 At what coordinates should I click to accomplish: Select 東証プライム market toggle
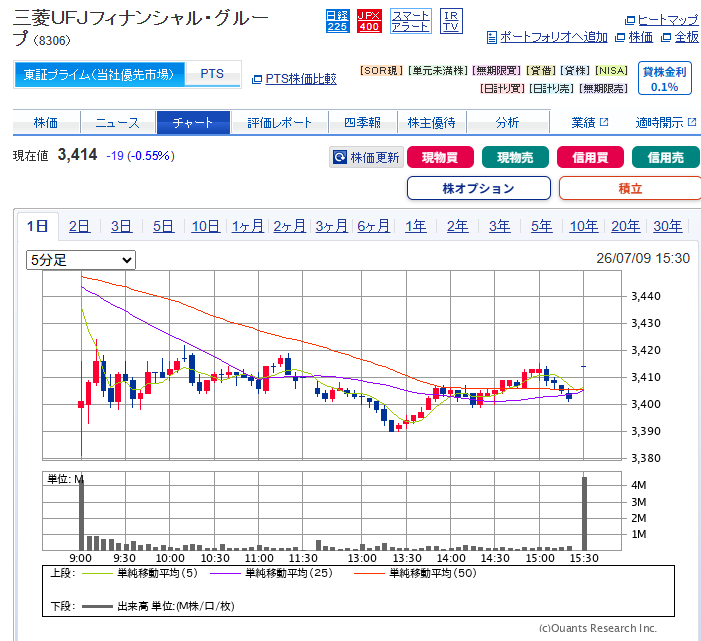tap(99, 74)
